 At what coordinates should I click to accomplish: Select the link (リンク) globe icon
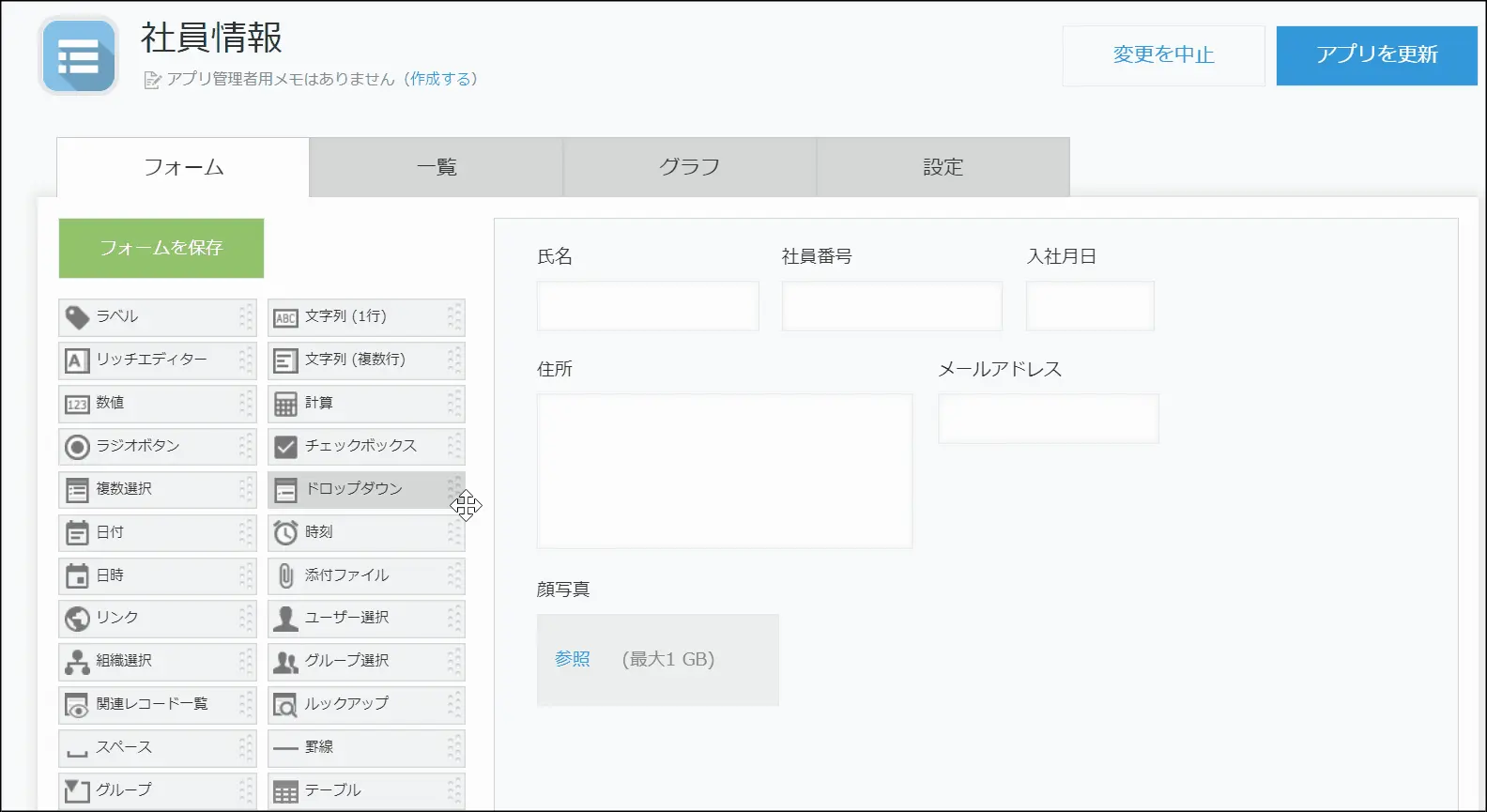77,619
